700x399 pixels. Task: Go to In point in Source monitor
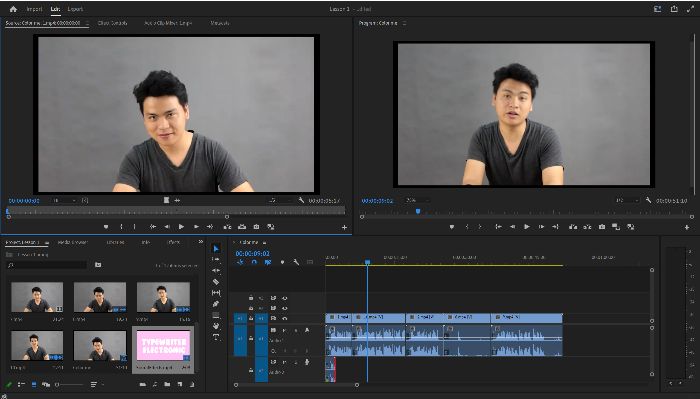(x=153, y=227)
